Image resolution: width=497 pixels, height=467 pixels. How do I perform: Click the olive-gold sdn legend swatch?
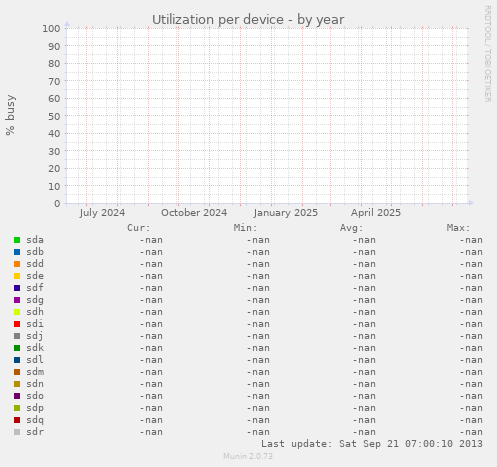point(17,384)
